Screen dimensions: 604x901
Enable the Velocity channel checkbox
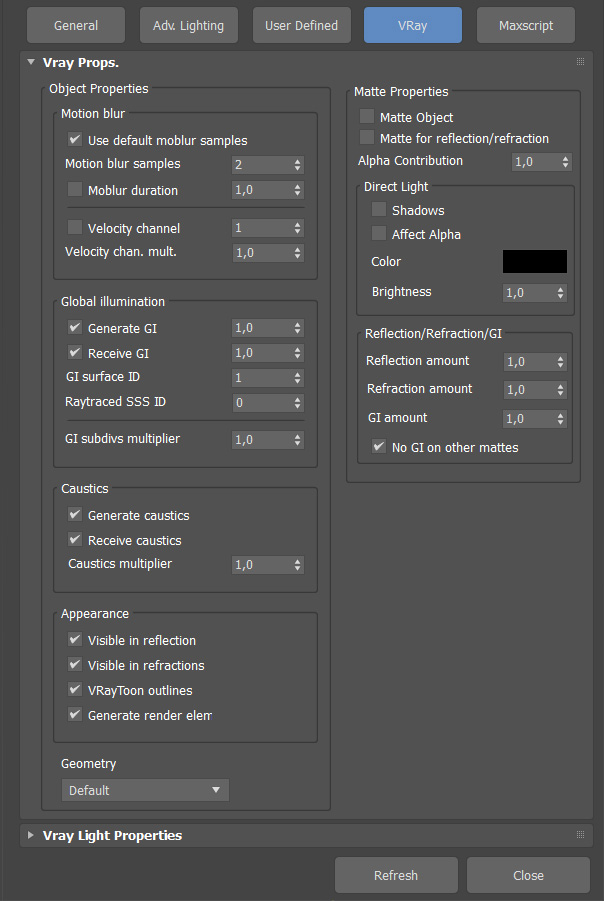pos(75,227)
